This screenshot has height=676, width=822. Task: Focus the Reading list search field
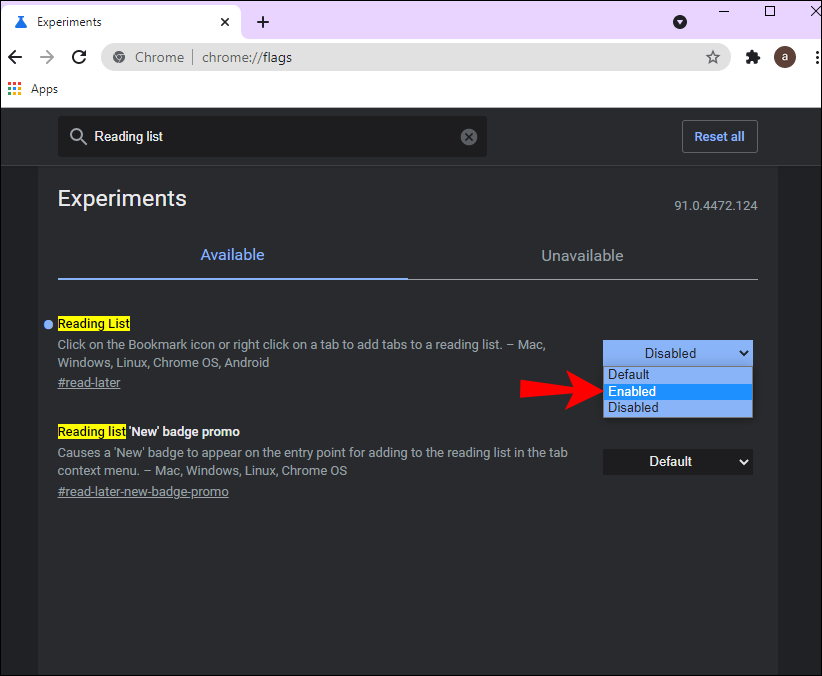[x=272, y=136]
